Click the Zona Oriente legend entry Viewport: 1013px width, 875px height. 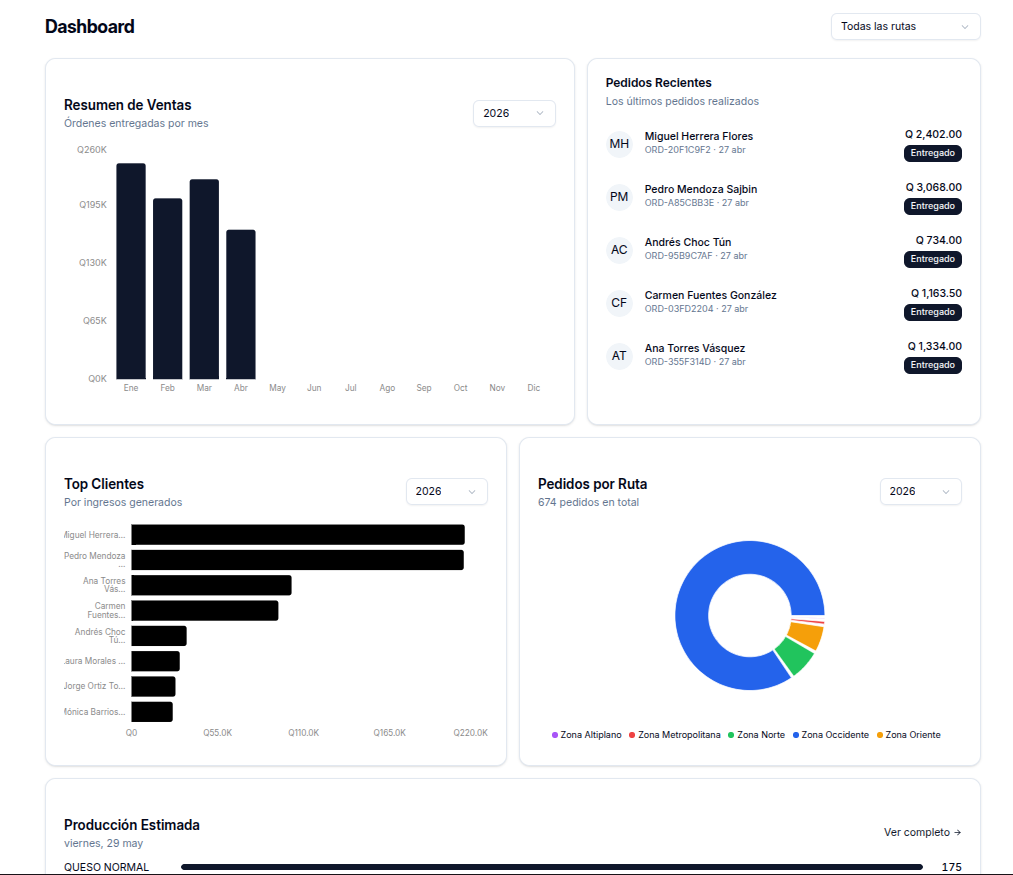pos(908,735)
